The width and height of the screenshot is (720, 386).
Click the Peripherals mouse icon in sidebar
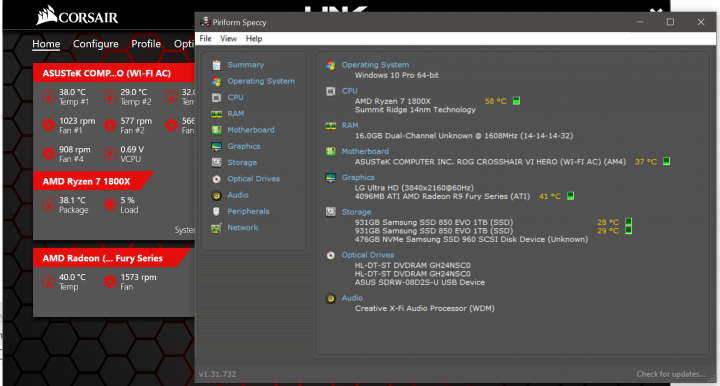point(216,212)
